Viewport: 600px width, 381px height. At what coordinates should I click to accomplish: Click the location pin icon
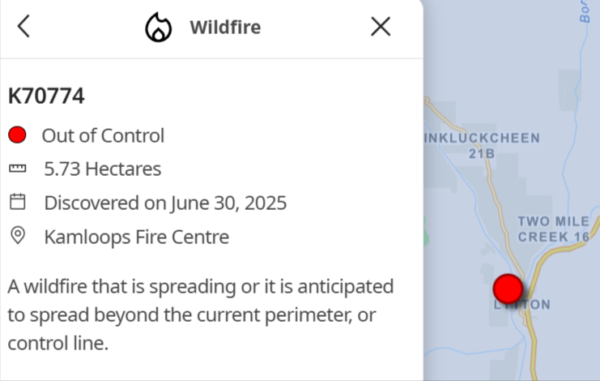click(x=18, y=236)
